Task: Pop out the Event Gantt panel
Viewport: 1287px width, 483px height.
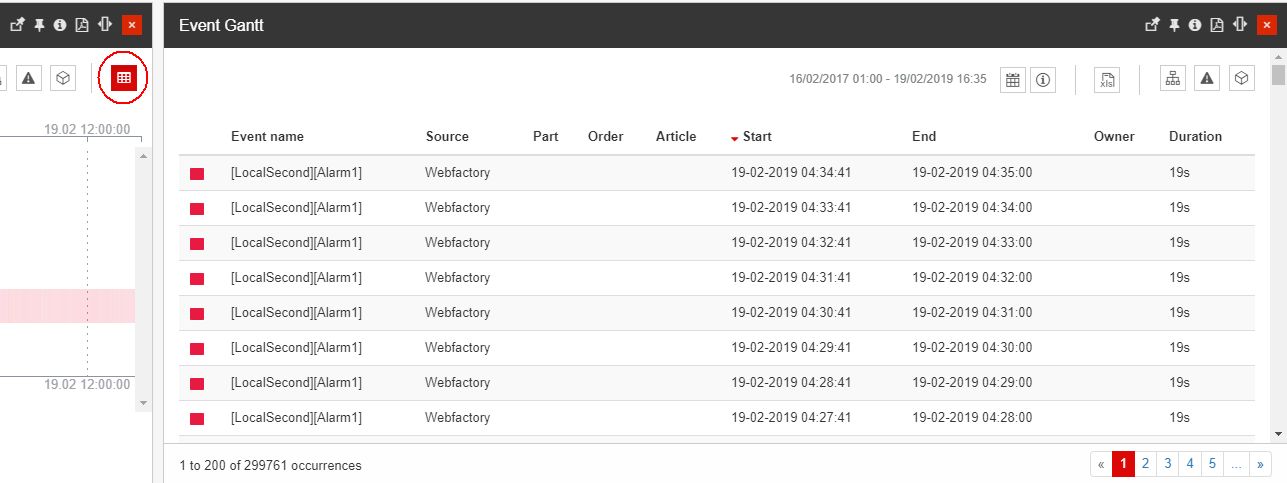Action: (x=1153, y=25)
